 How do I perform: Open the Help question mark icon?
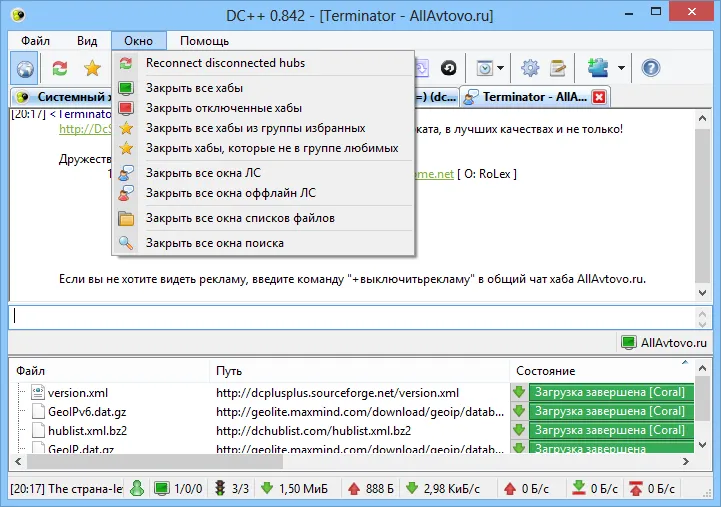click(x=651, y=68)
